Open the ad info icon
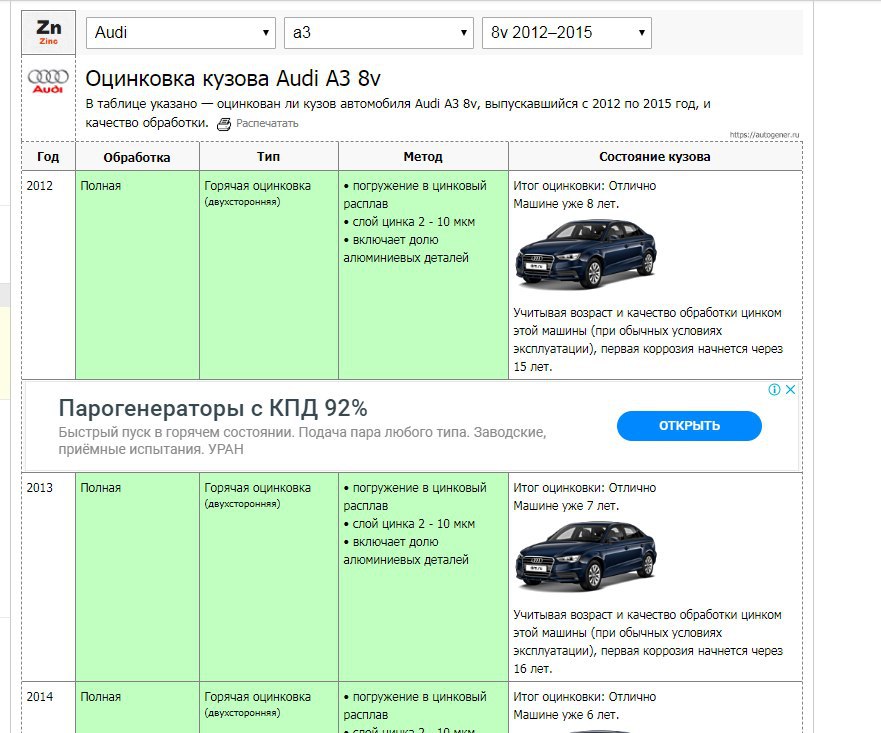881x733 pixels. click(x=774, y=389)
